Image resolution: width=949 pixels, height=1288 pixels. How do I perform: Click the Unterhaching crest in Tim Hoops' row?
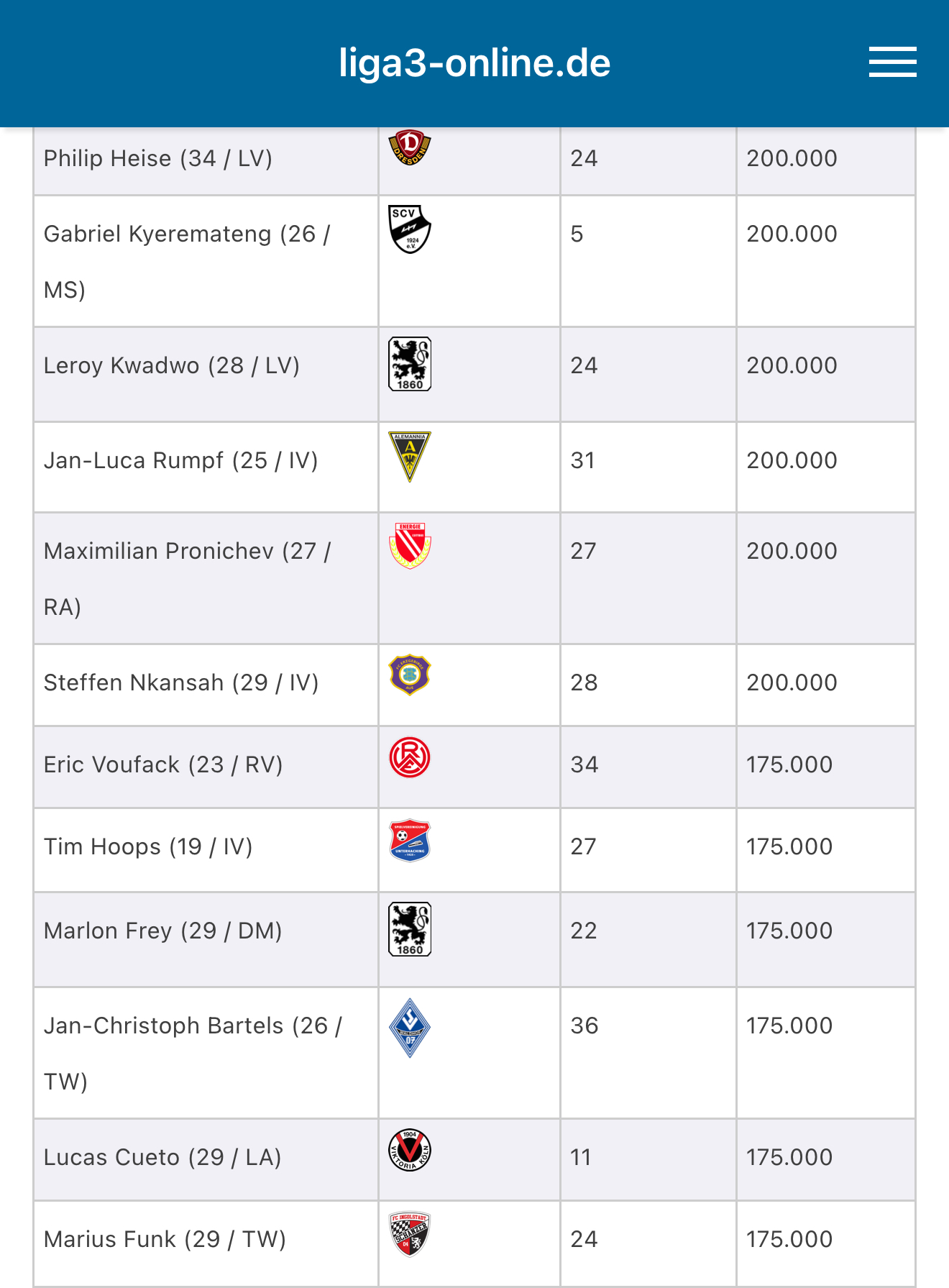click(x=410, y=840)
